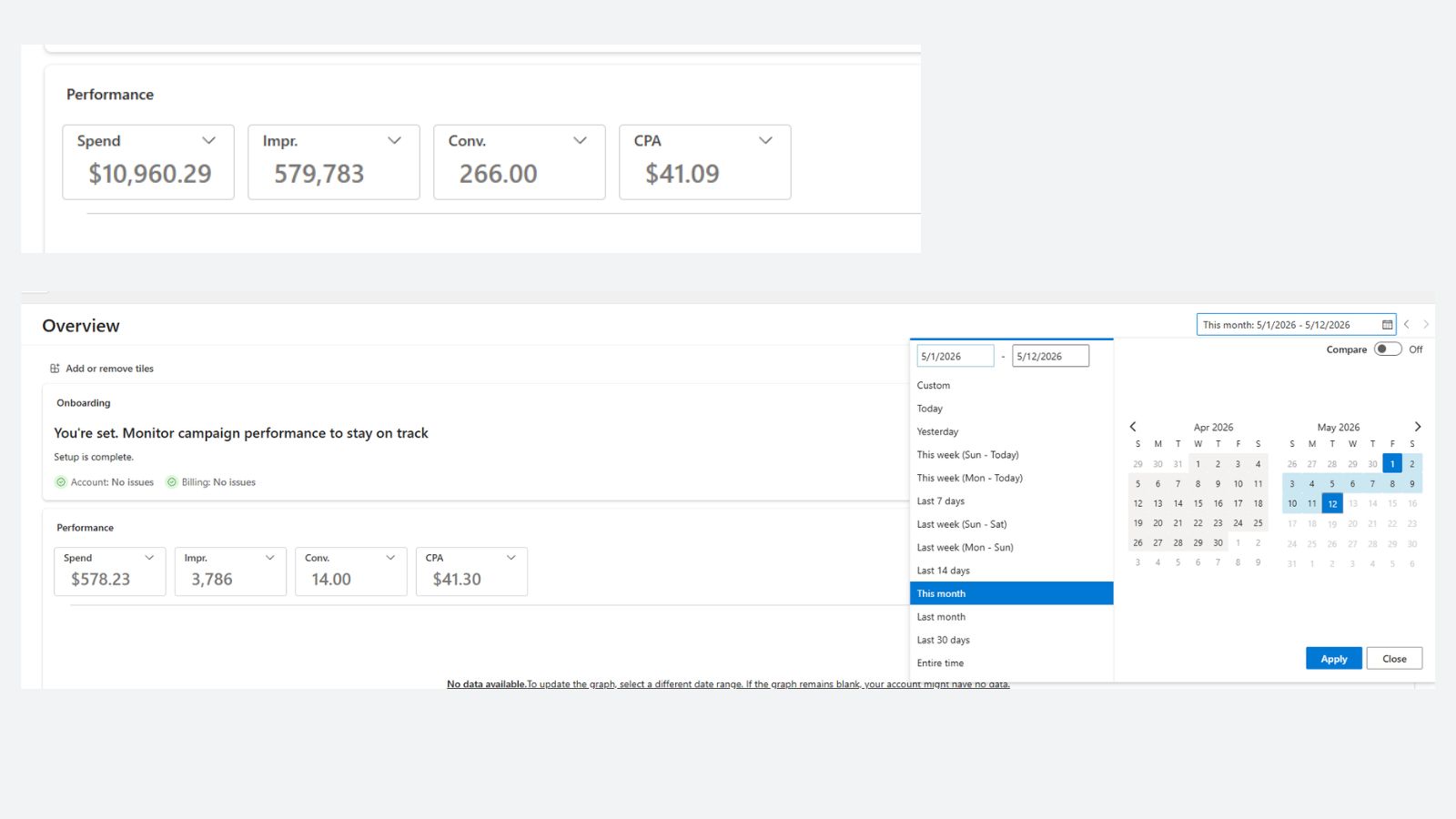1456x819 pixels.
Task: Pick the Last 14 days option
Action: (x=1011, y=571)
